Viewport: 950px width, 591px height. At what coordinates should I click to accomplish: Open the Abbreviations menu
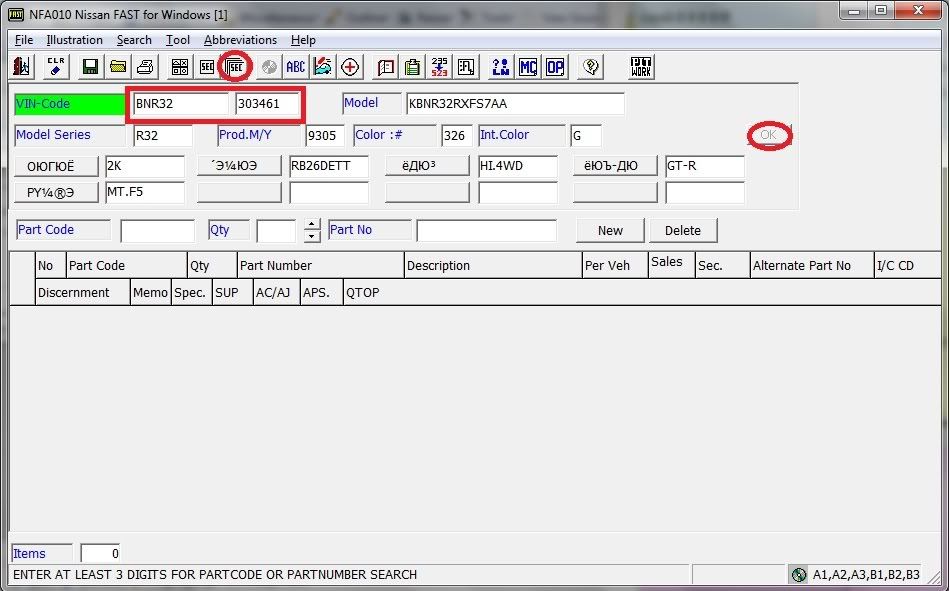[240, 40]
